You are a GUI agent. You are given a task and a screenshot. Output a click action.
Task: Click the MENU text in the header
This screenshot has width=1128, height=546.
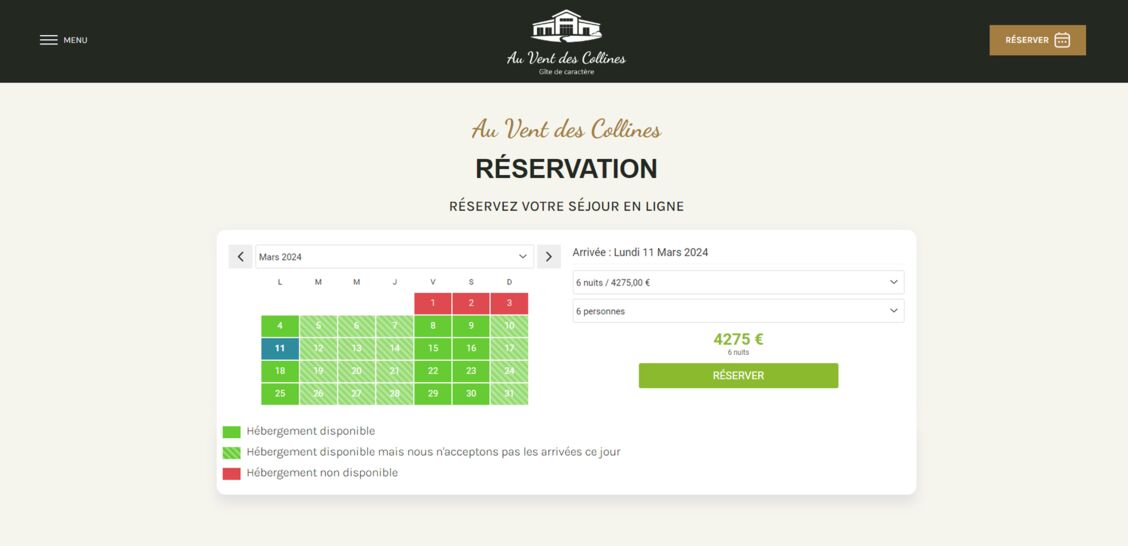click(75, 40)
